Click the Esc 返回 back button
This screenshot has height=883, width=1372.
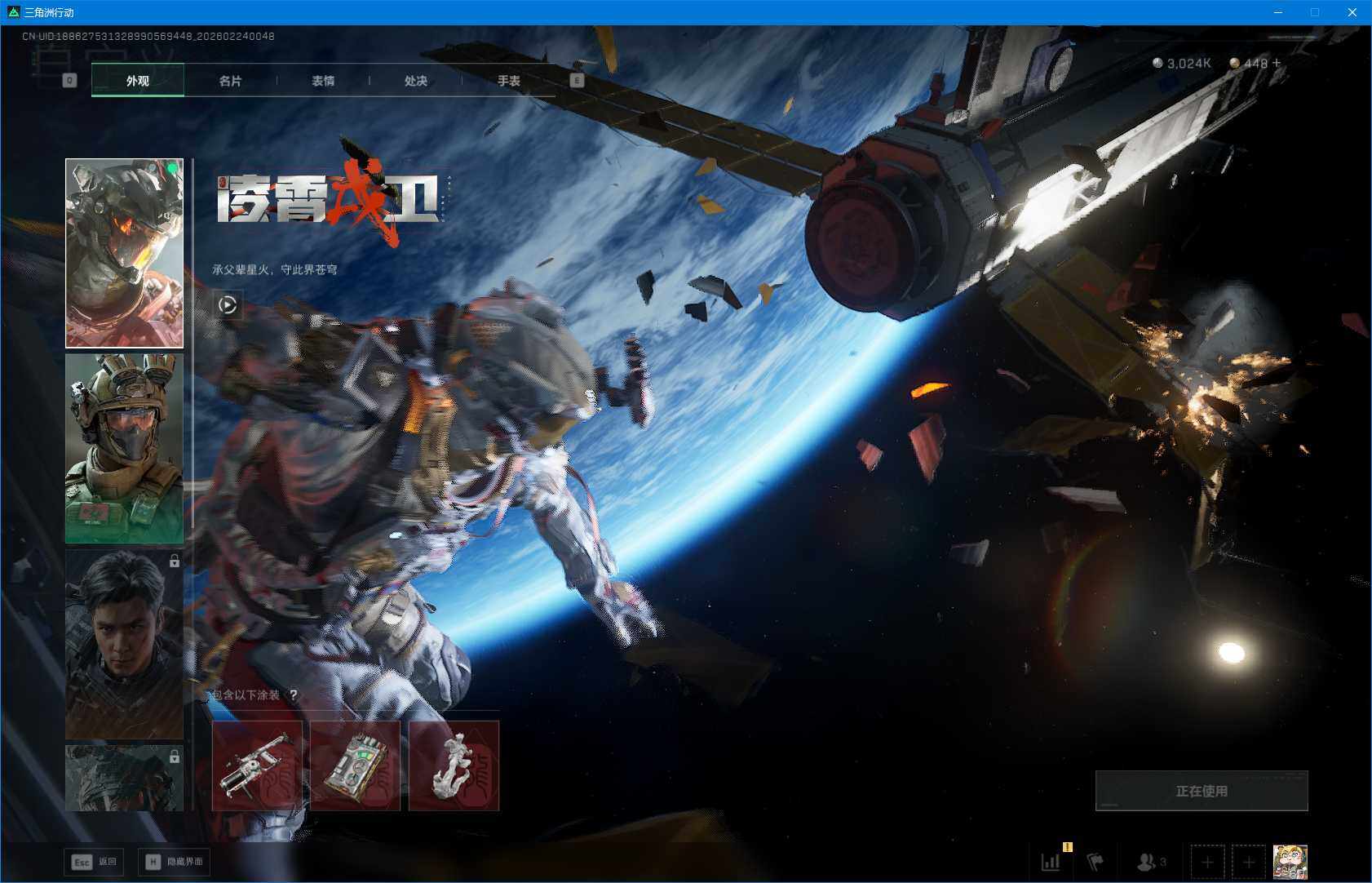point(94,862)
